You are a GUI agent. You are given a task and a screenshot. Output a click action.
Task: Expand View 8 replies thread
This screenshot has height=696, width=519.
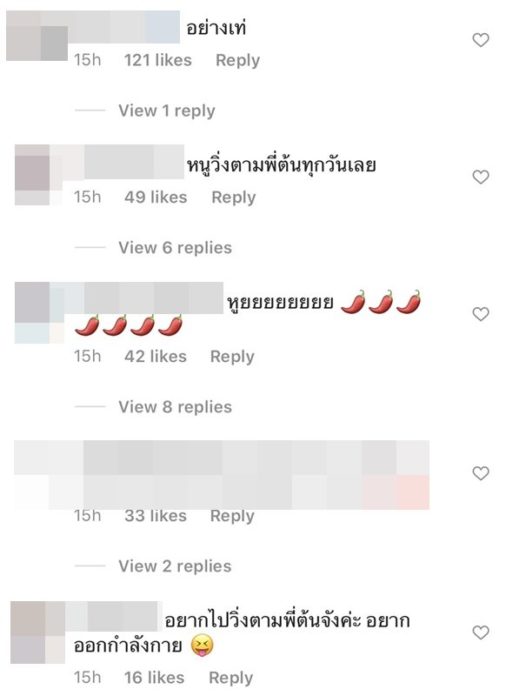pos(175,407)
